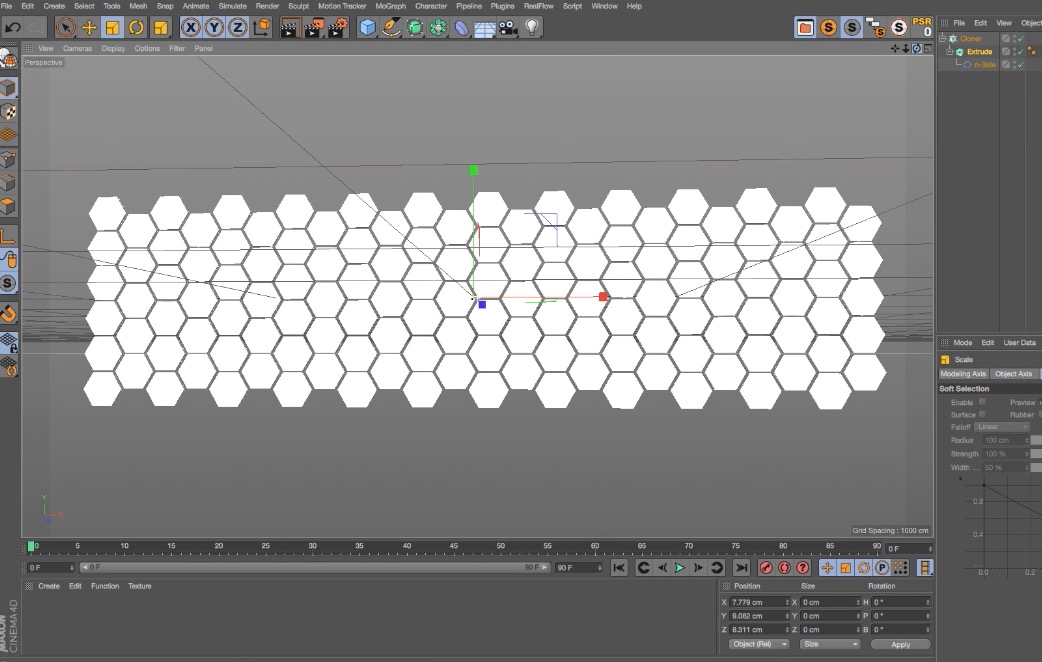Screen dimensions: 1042x662
Task: Disable the n-Side object's green checkmark
Action: (x=1021, y=64)
